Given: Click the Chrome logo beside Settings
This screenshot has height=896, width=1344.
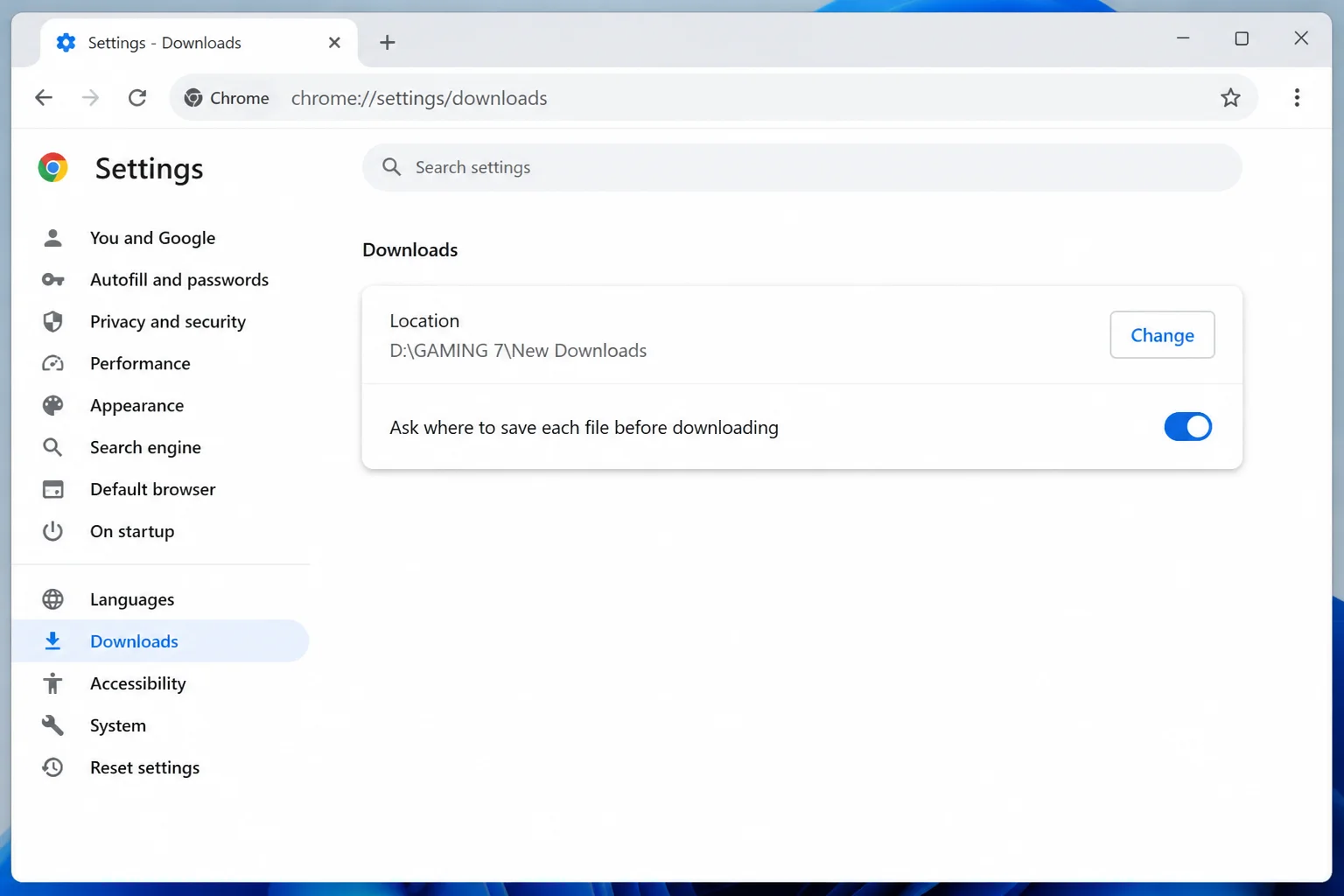Looking at the screenshot, I should point(52,167).
